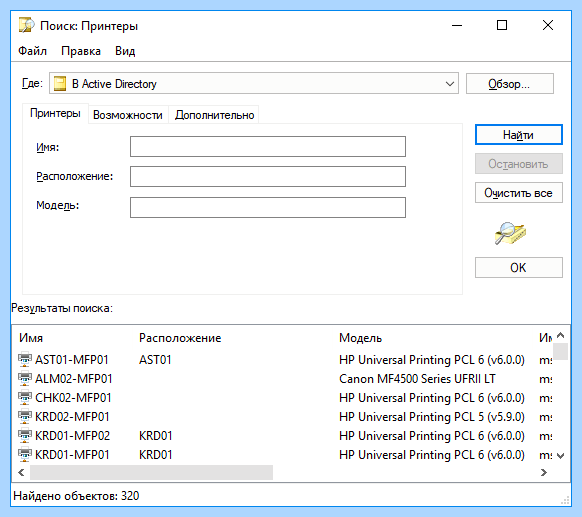Screen dimensions: 582x517
Task: Click the magnifier search animation icon
Action: pos(510,233)
